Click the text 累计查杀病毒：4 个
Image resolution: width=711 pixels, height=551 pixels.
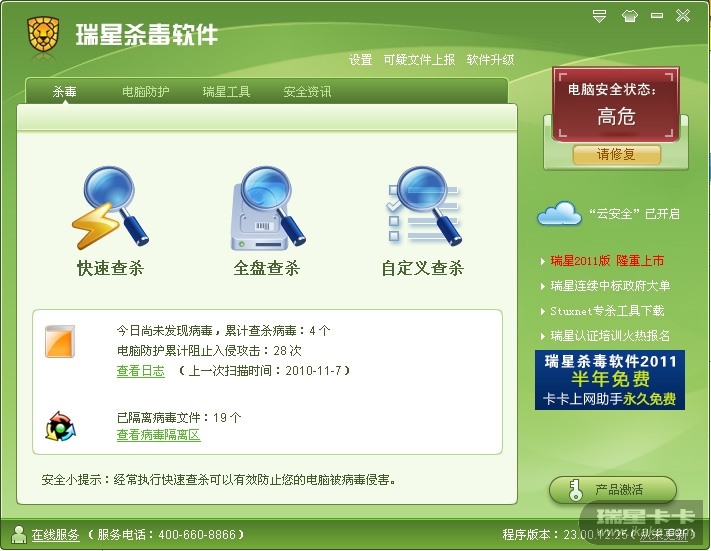(278, 331)
